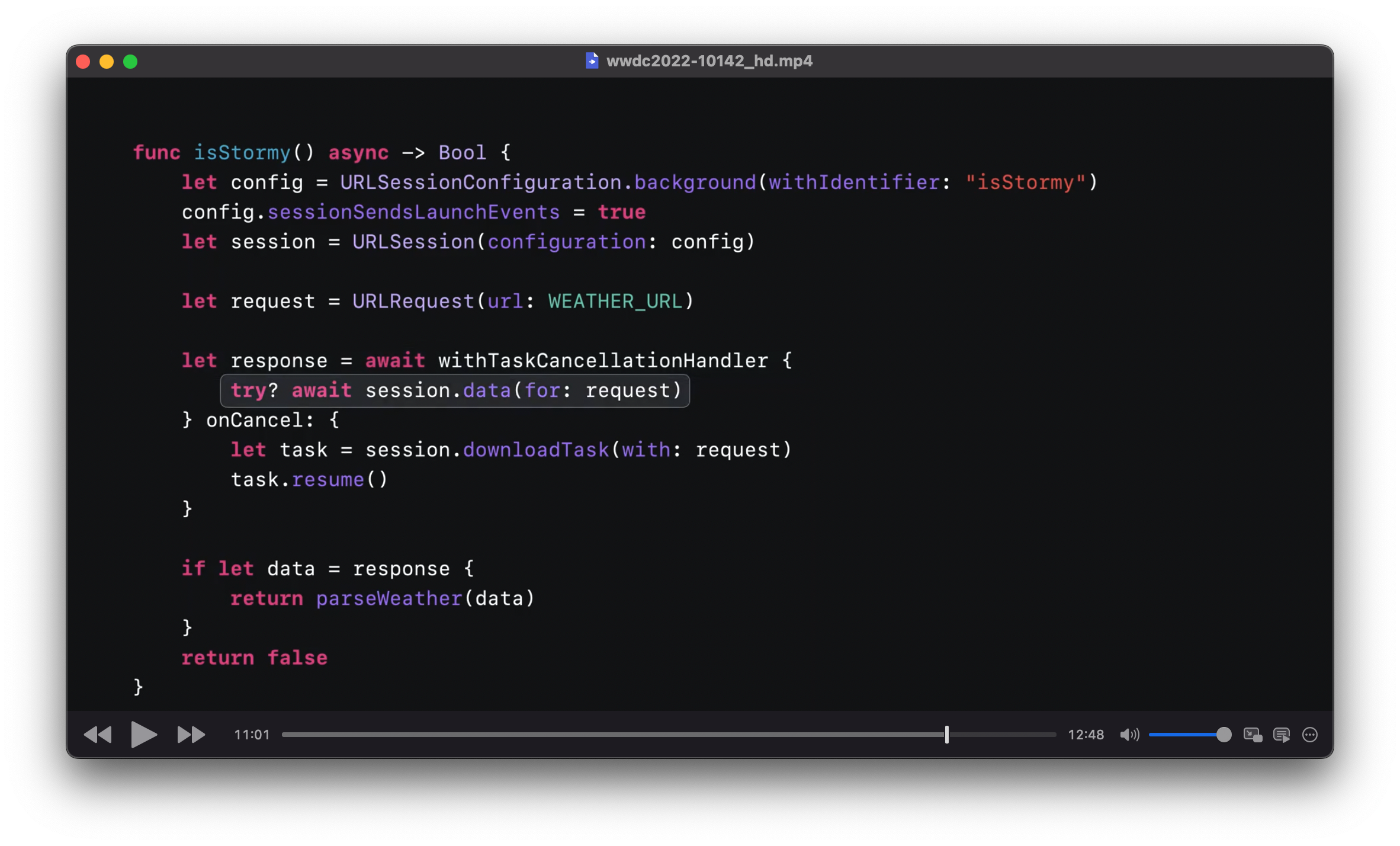The height and width of the screenshot is (846, 1400).
Task: Enter picture-in-picture mode
Action: [1253, 735]
